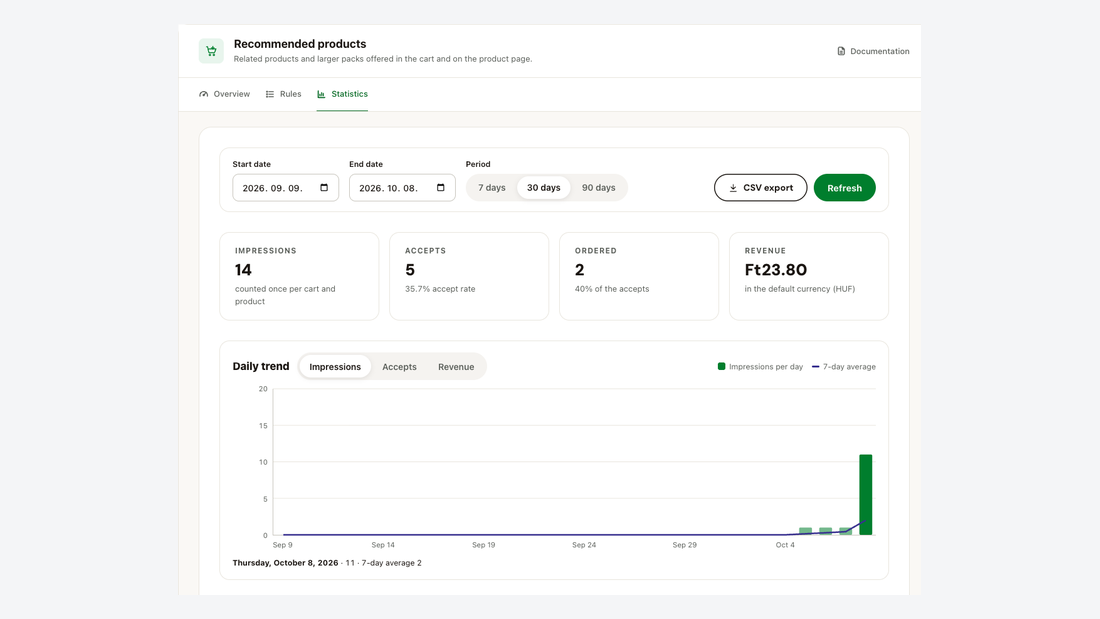The width and height of the screenshot is (1100, 619).
Task: Select the 7 days period
Action: click(x=492, y=187)
